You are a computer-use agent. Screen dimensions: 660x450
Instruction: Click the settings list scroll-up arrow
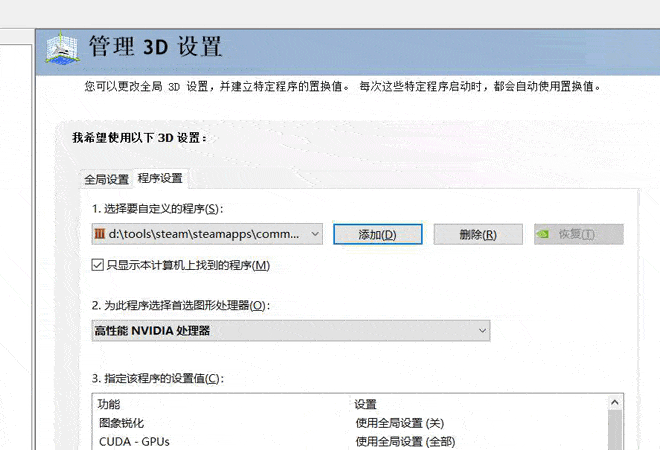point(614,403)
